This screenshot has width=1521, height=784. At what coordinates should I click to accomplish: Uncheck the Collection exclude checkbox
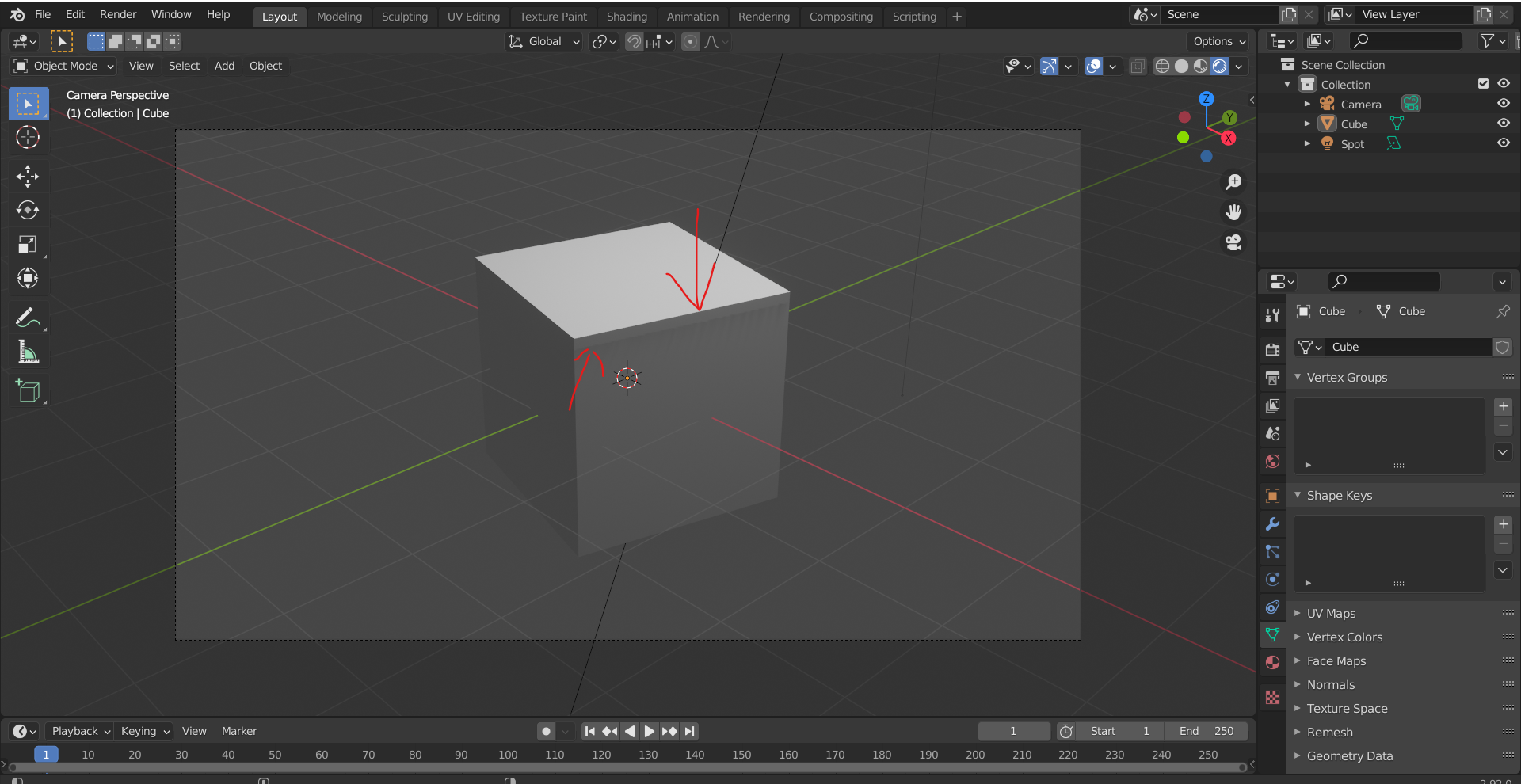click(x=1483, y=84)
